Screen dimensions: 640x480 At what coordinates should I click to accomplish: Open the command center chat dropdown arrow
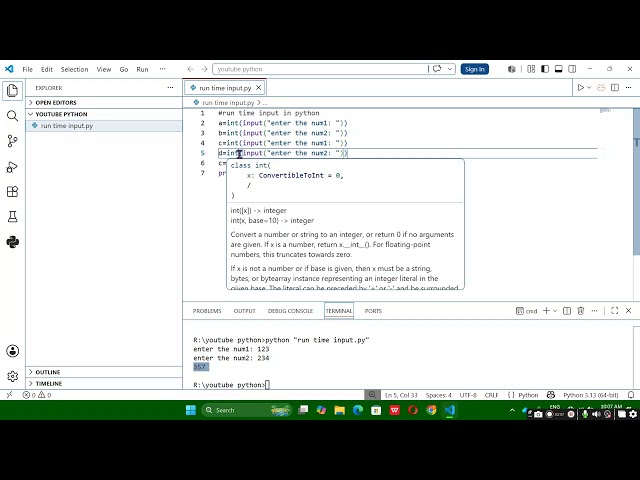tap(449, 69)
